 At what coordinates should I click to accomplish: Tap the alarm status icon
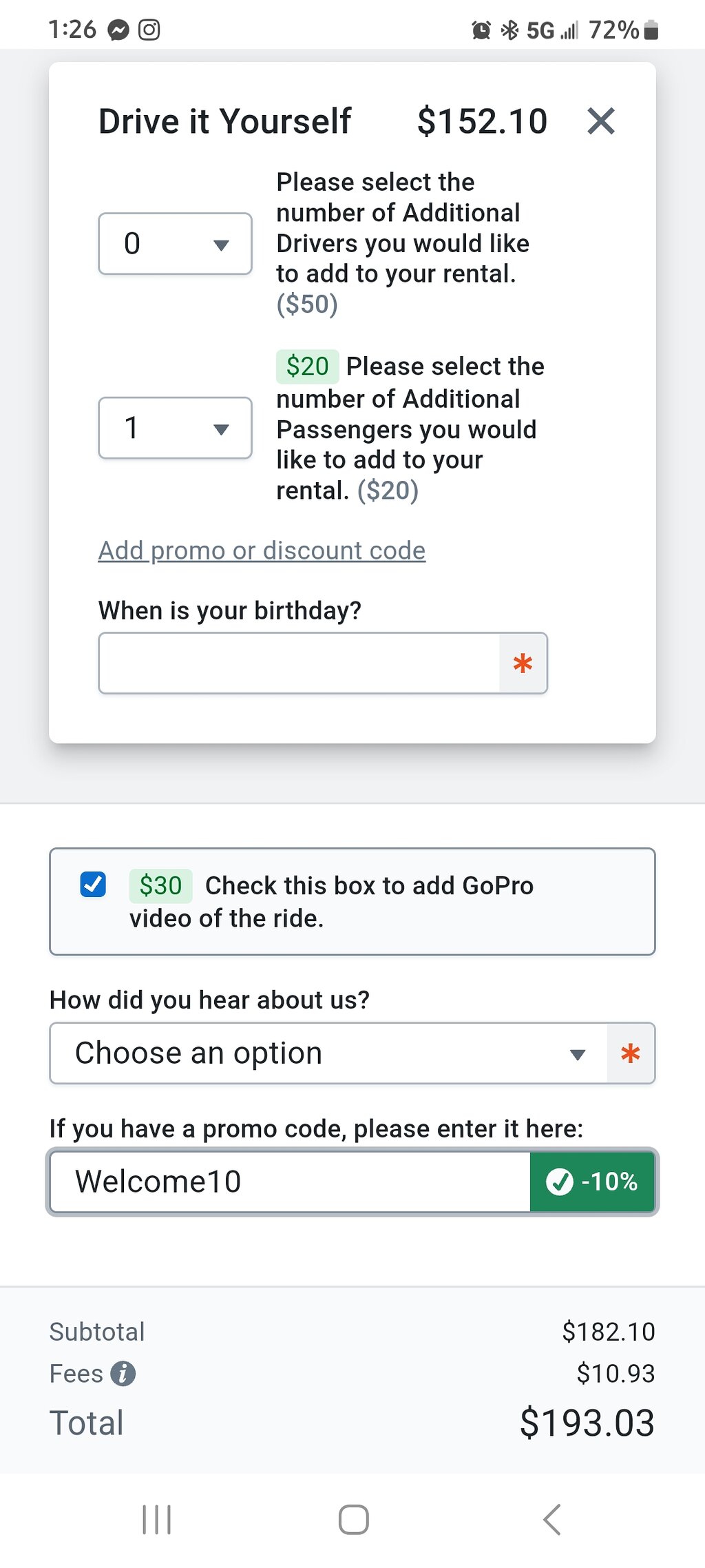[481, 30]
